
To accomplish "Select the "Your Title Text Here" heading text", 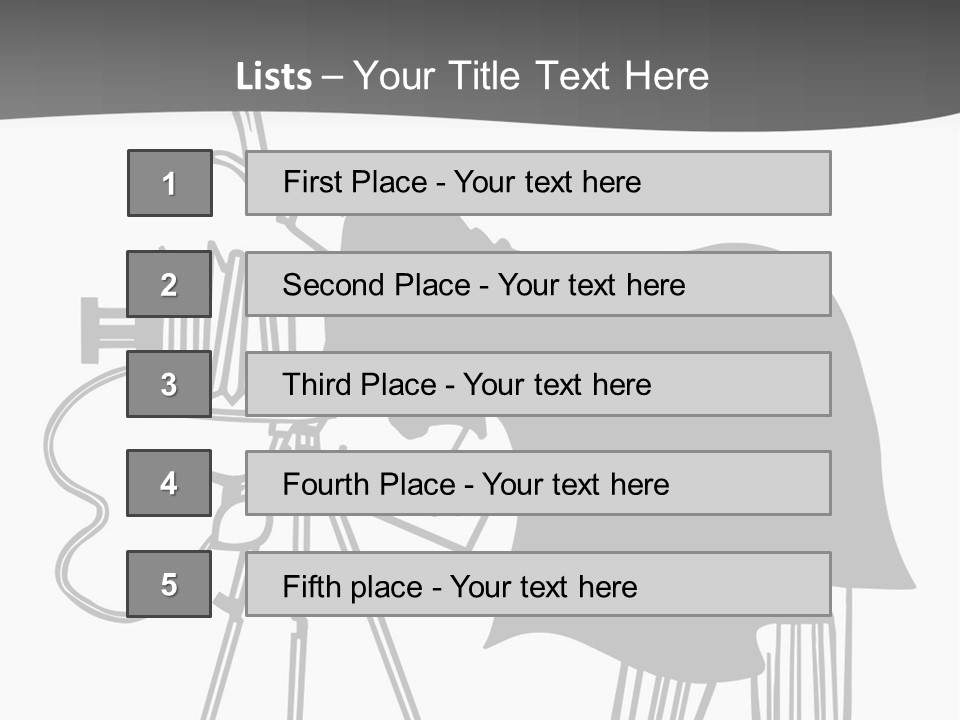I will click(531, 76).
